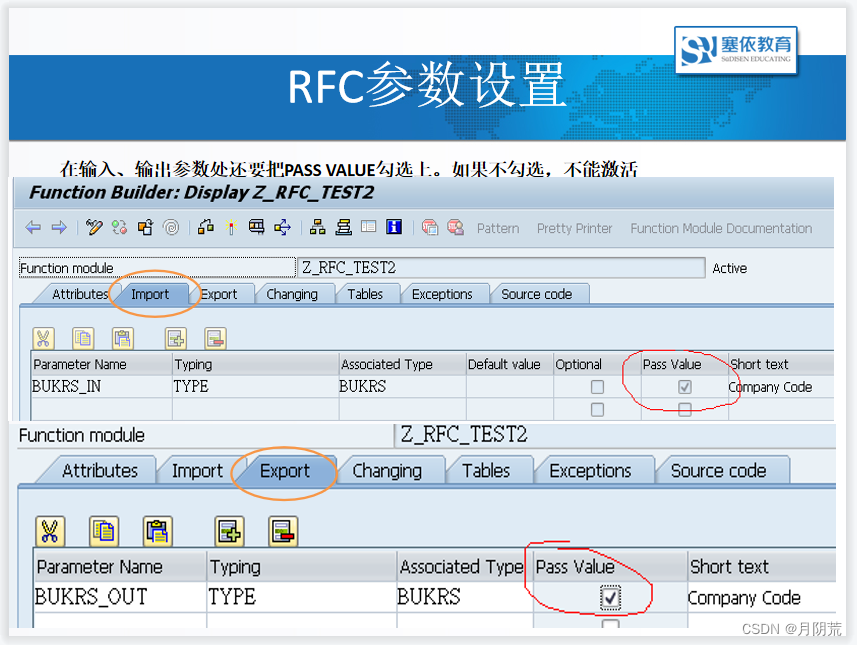
Task: Click the Where-Used List icon
Action: pos(283,227)
